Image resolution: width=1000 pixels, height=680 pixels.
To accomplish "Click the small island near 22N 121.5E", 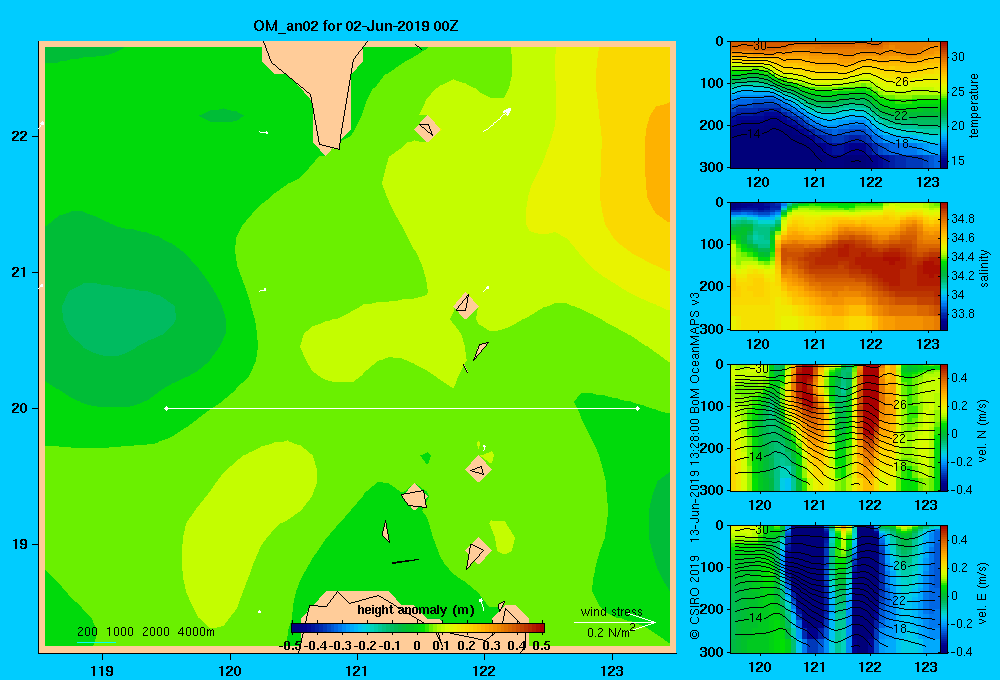I will coord(427,128).
